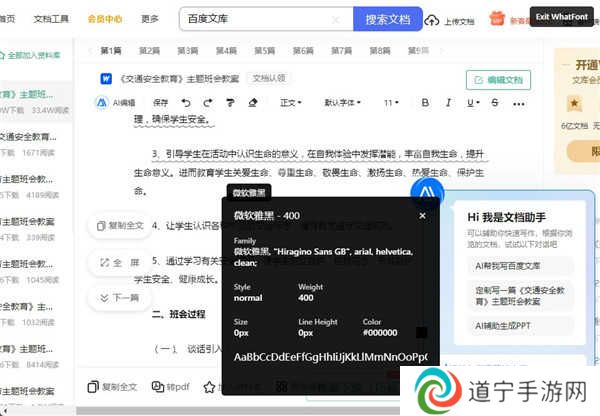Switch to the 第7篇 tab

coord(341,51)
